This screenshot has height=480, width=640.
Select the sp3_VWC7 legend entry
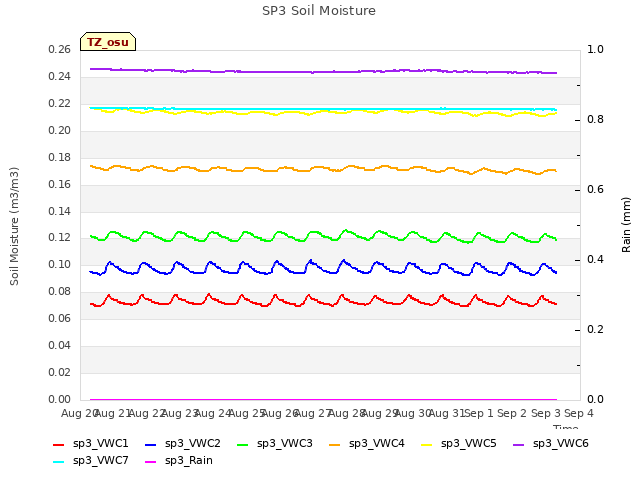point(91,461)
